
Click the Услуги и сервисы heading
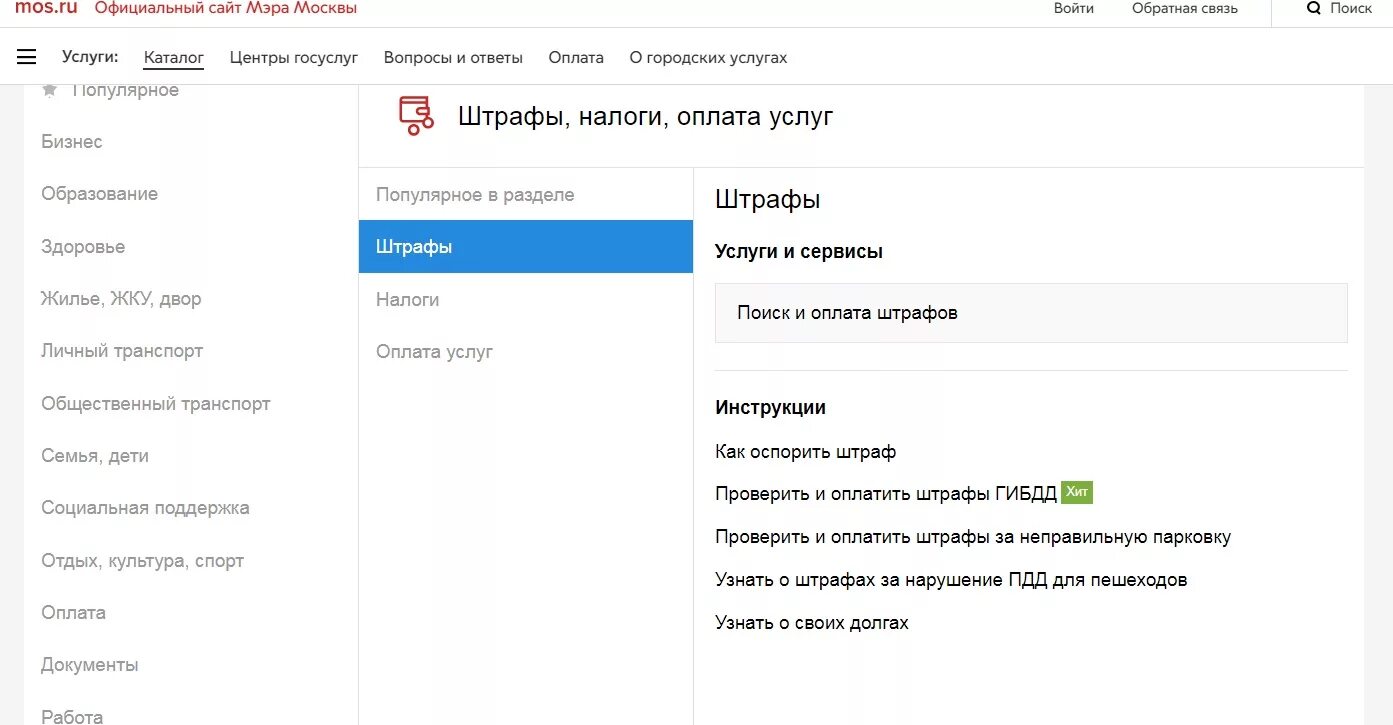[x=799, y=252]
